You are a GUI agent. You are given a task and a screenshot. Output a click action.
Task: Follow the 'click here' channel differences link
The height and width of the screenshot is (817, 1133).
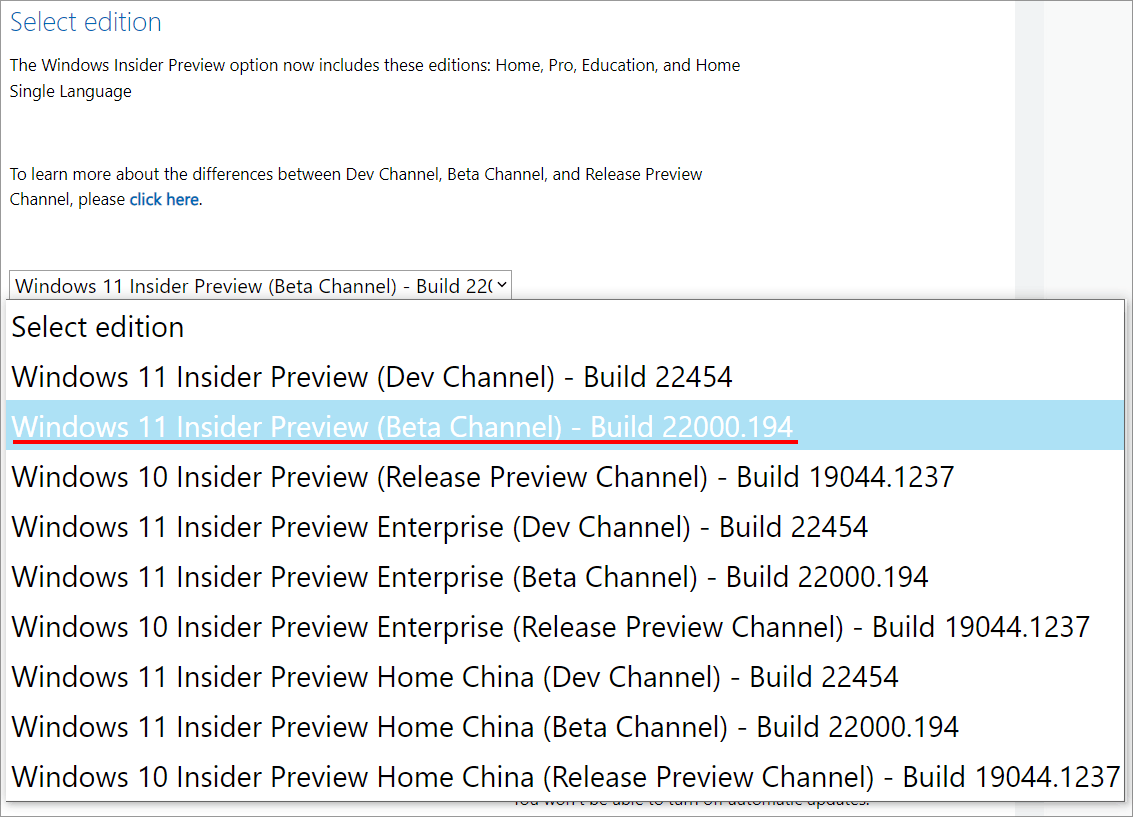pyautogui.click(x=164, y=199)
